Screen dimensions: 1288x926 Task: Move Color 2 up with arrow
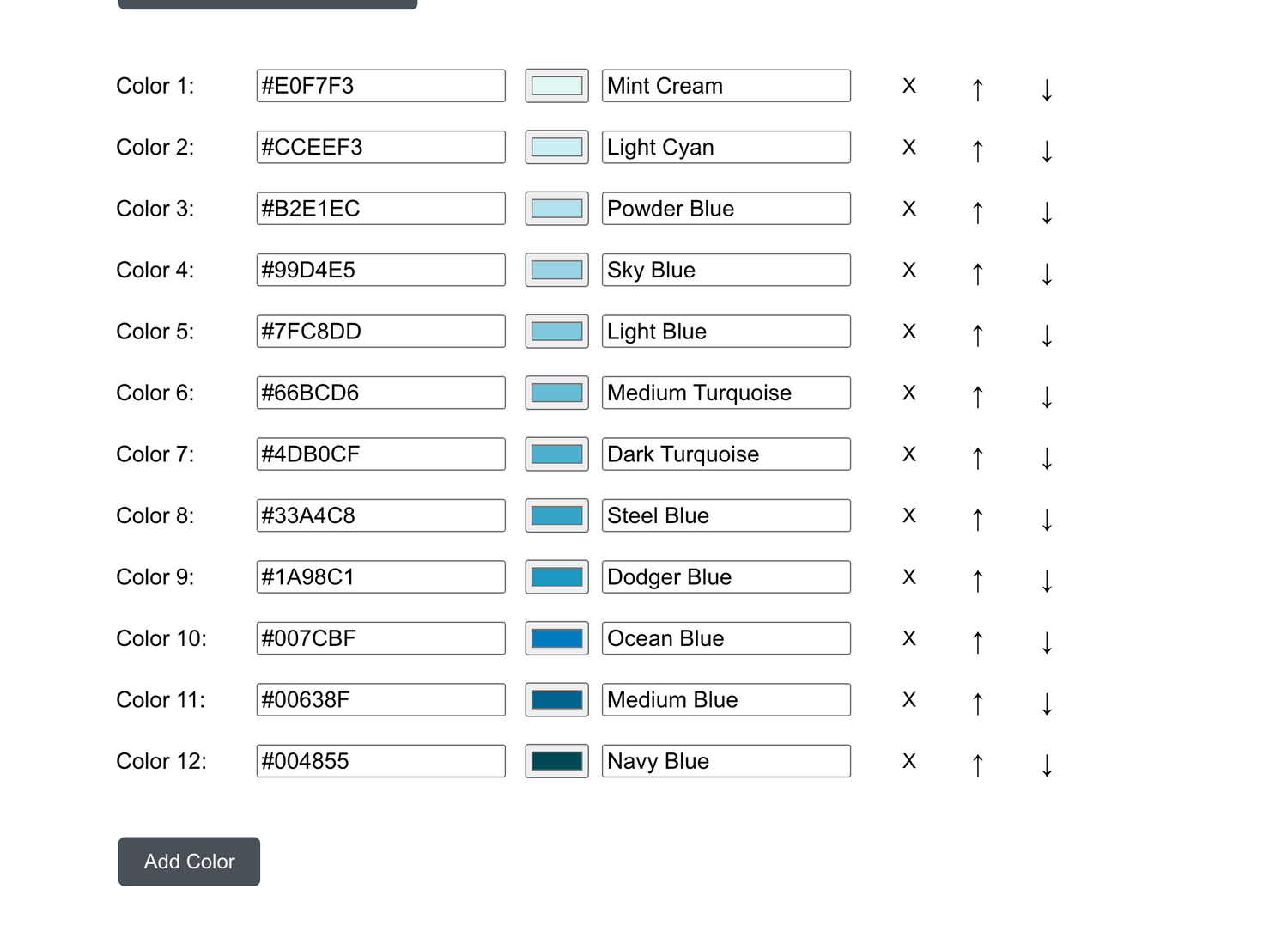tap(977, 150)
